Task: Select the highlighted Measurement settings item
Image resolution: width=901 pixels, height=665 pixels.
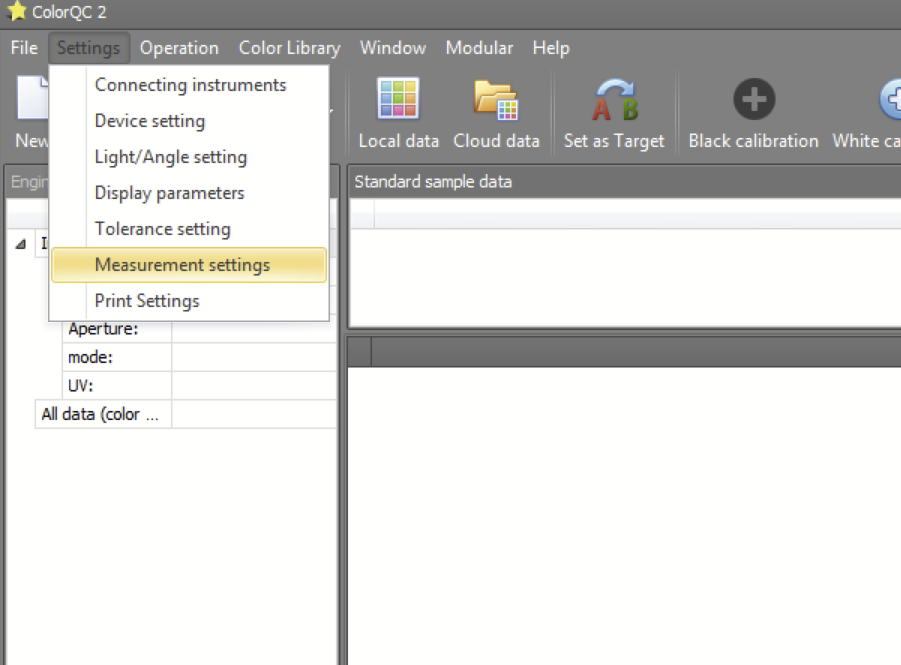Action: click(x=182, y=265)
